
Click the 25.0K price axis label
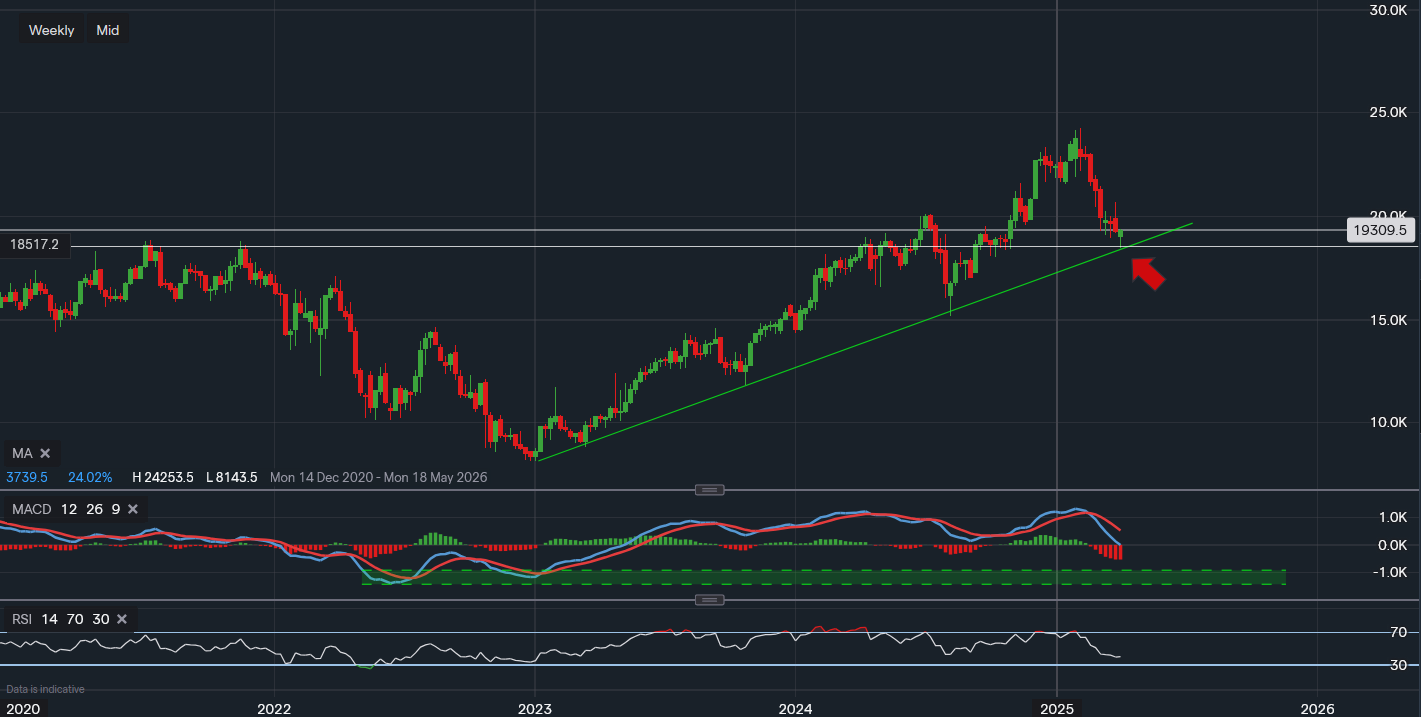(x=1387, y=112)
